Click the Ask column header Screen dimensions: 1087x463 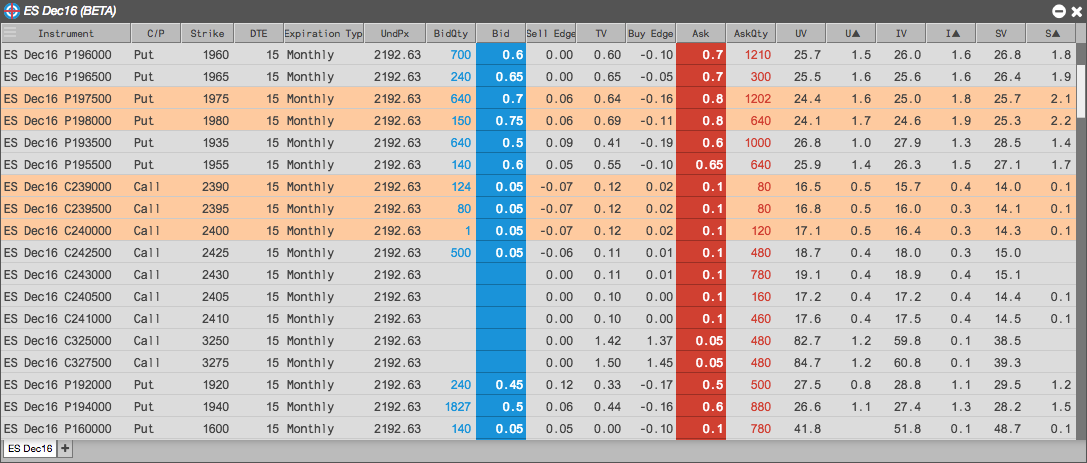click(701, 33)
